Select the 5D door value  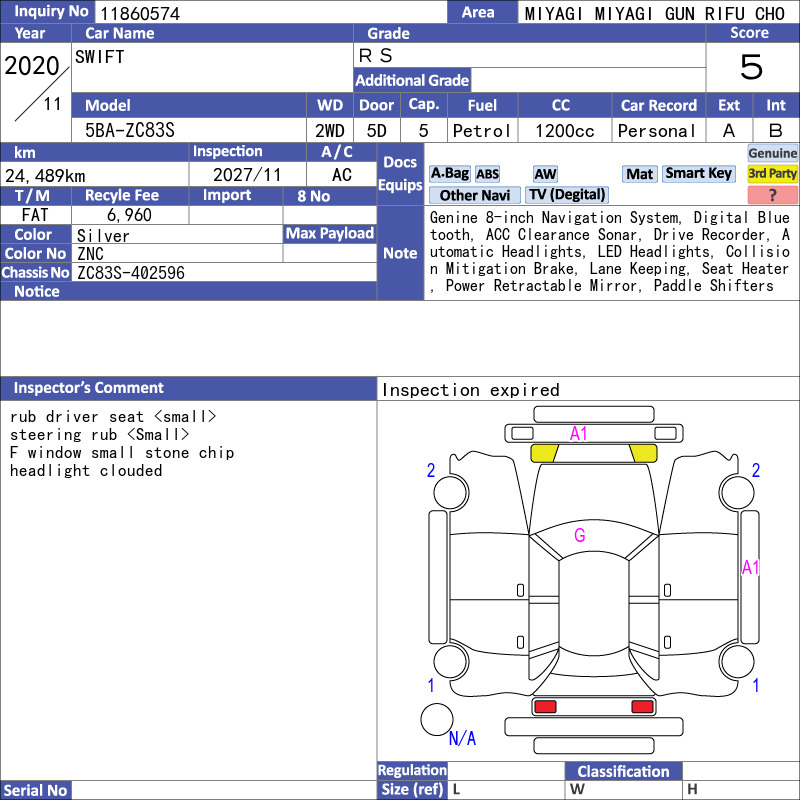[x=377, y=131]
